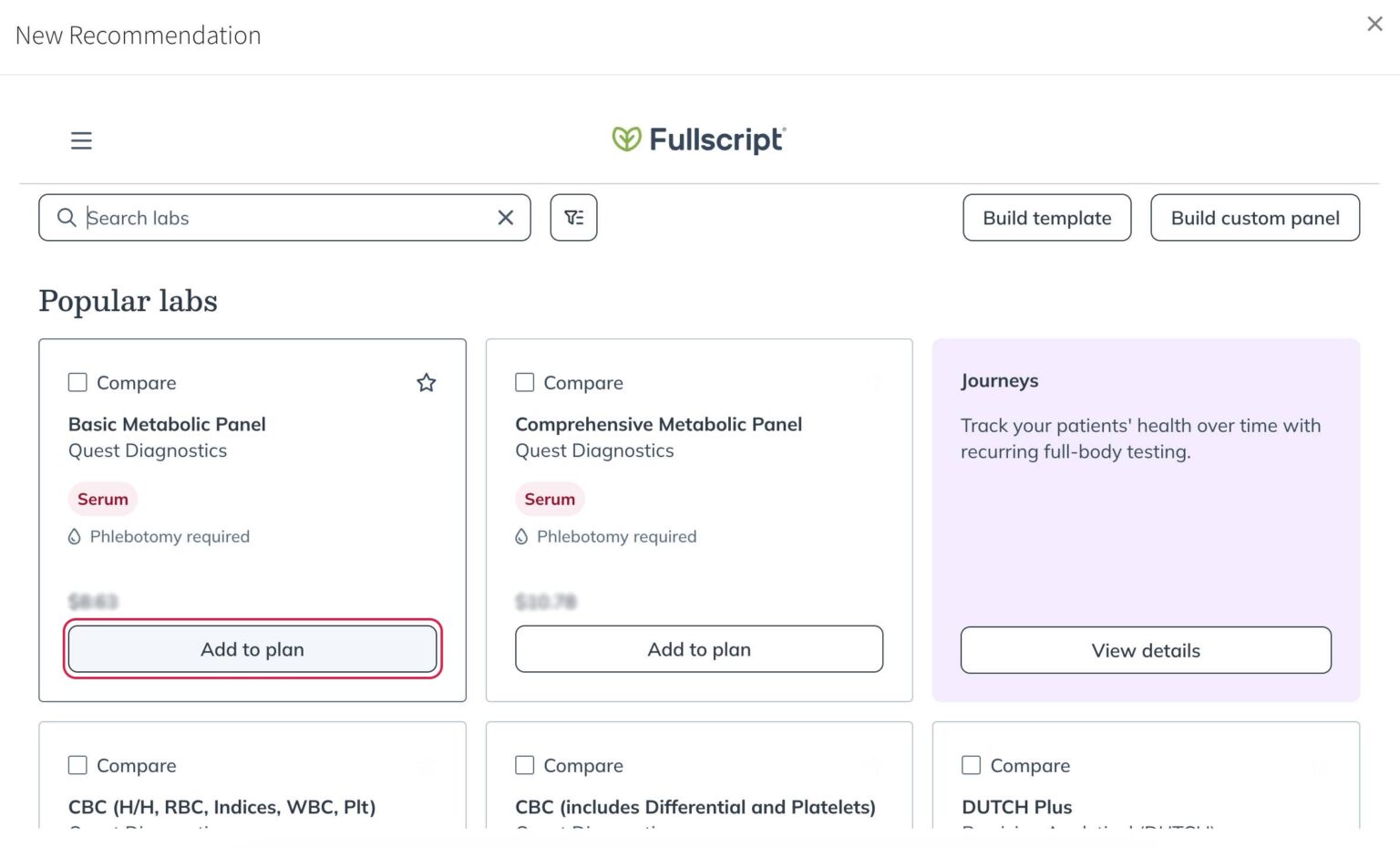Click the phlebotomy droplet icon on Basic Metabolic Panel
Viewport: 1400px width, 848px height.
point(75,536)
